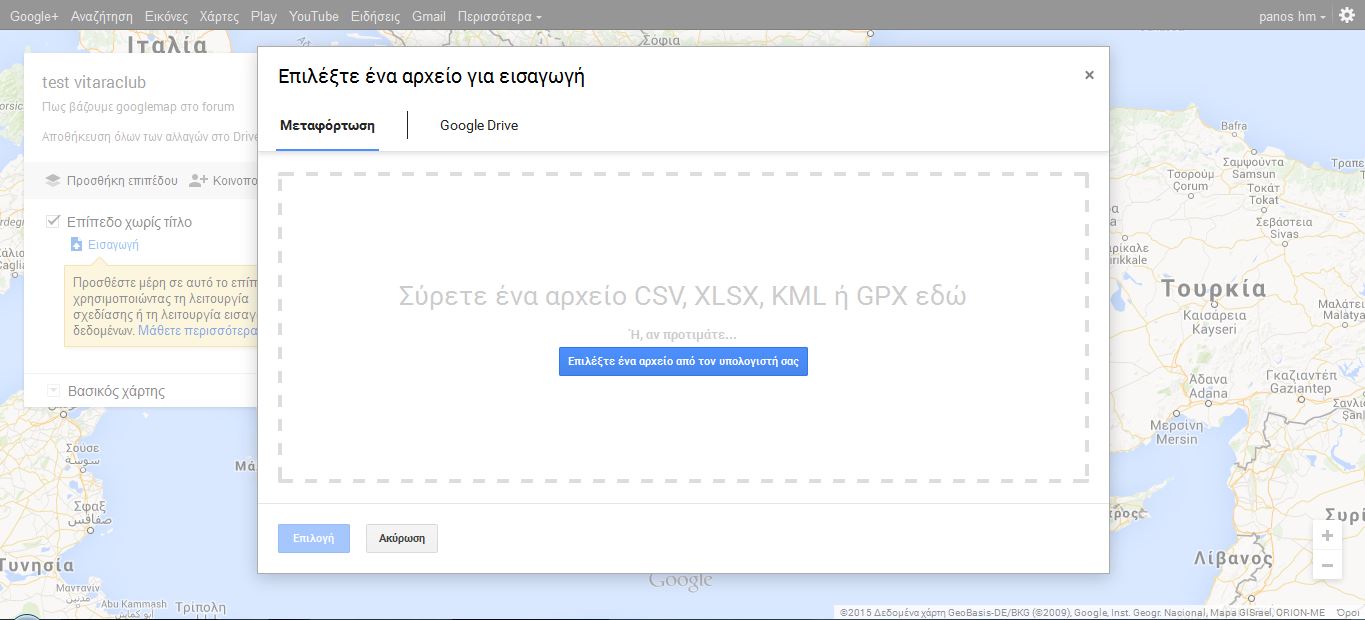Zoom out the map with the minus button
The height and width of the screenshot is (620, 1365).
click(x=1327, y=565)
